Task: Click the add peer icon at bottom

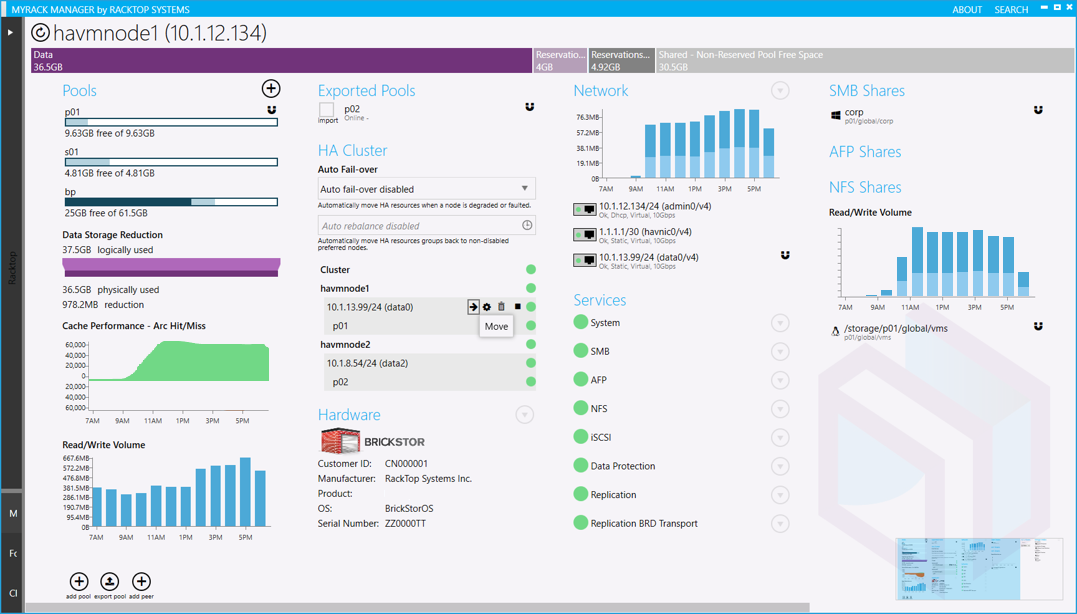Action: (141, 582)
